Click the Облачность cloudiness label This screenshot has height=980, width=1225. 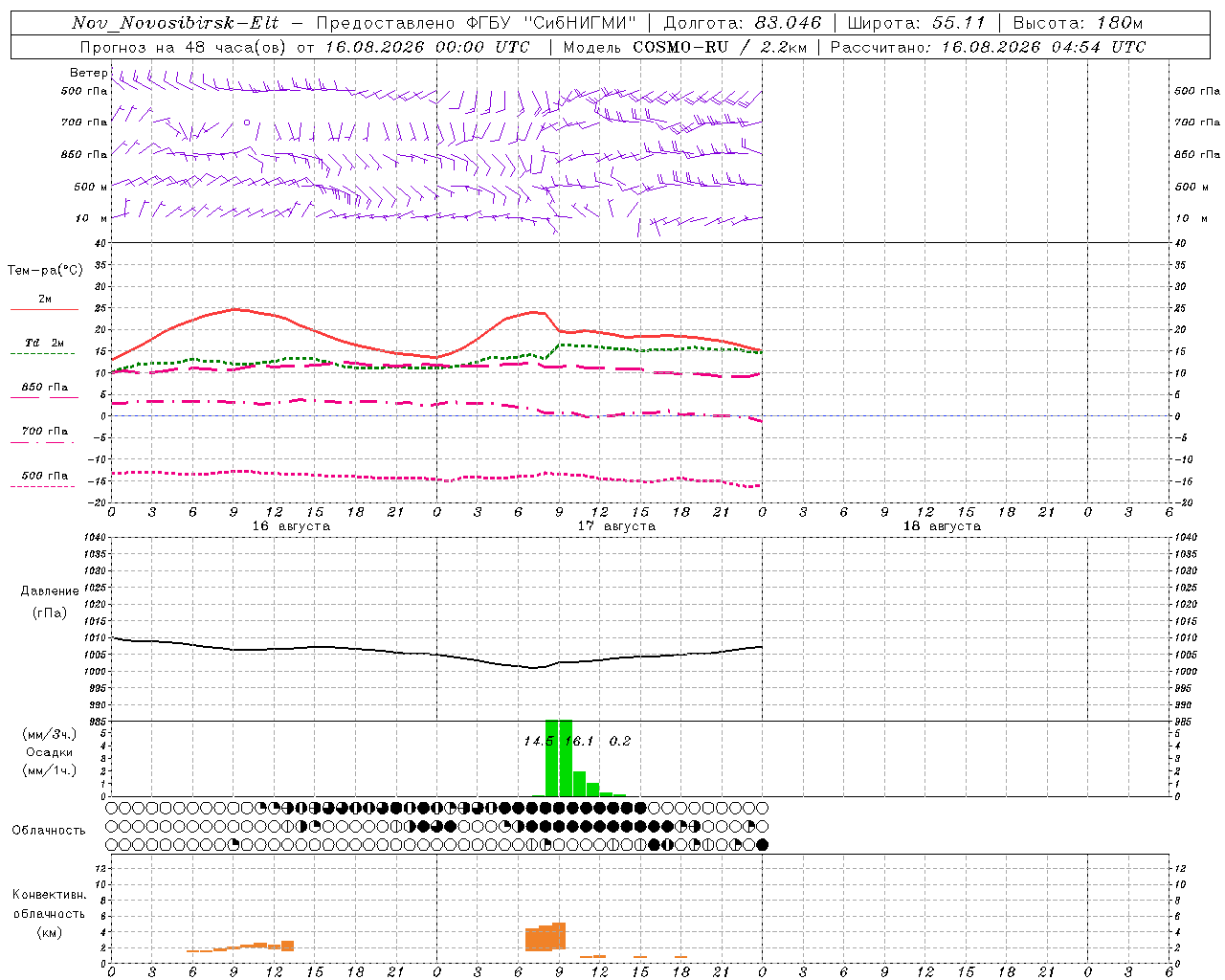coord(49,830)
